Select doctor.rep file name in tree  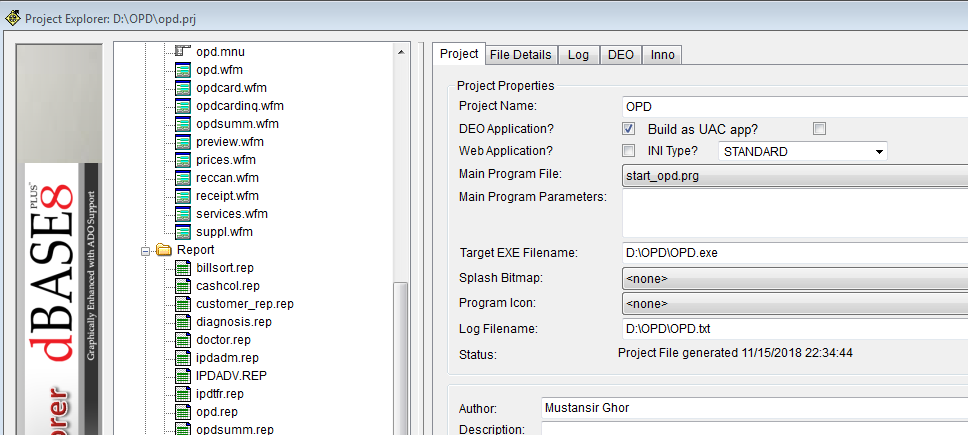pyautogui.click(x=223, y=340)
